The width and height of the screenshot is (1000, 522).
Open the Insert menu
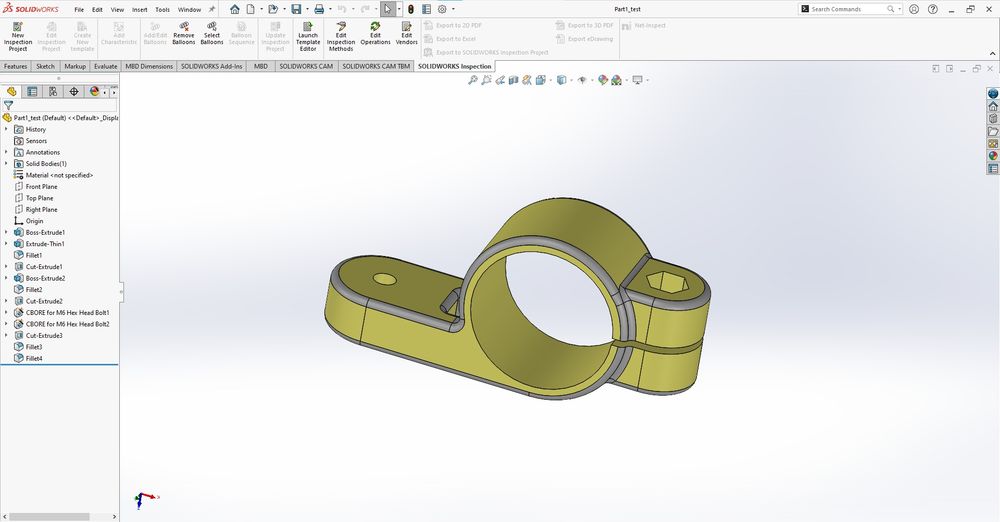tap(139, 9)
